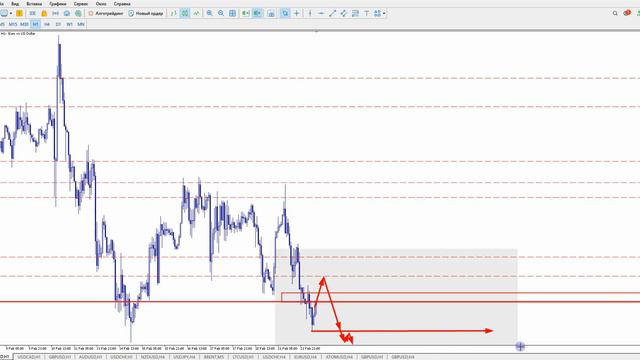Select the text label tool
The image size is (640, 360).
(366, 13)
